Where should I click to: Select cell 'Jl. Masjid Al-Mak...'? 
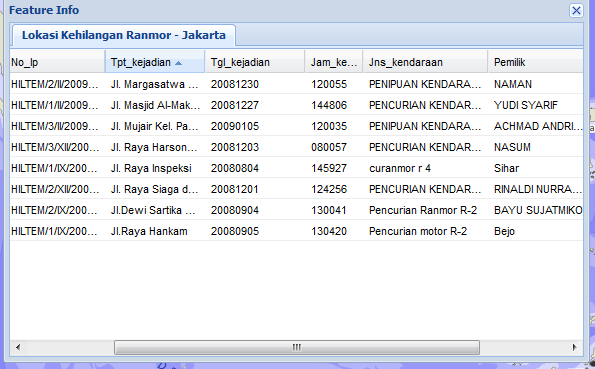tap(155, 105)
